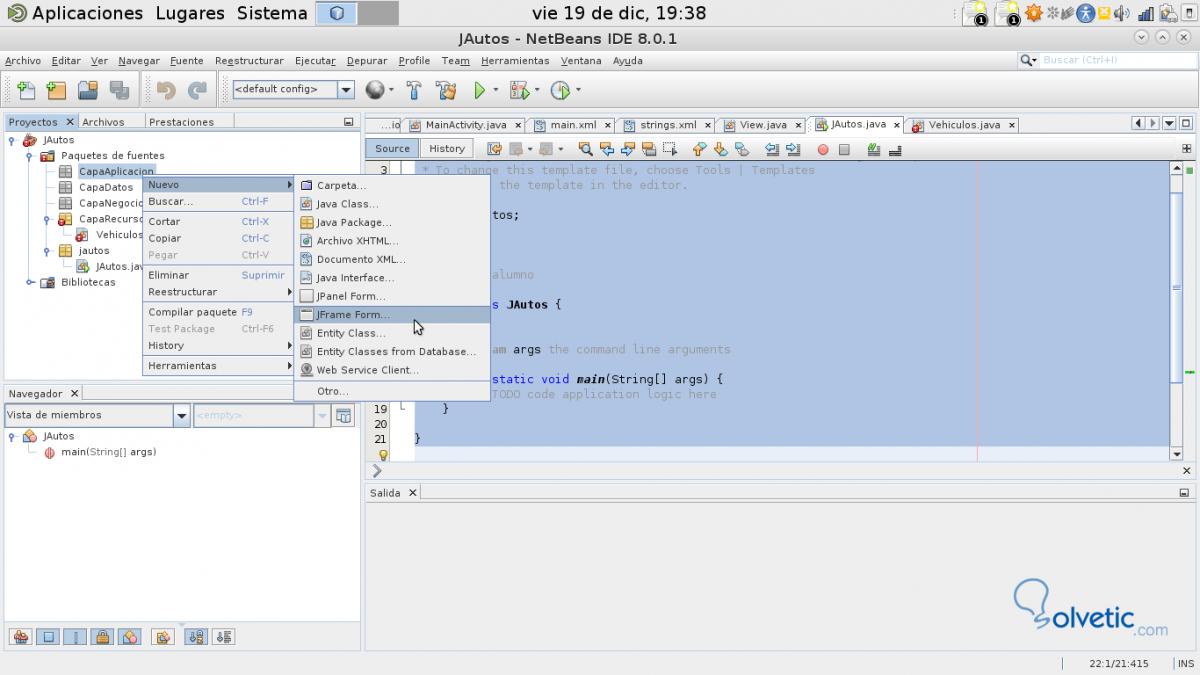Collapse the JAutos project tree node
This screenshot has width=1200, height=675.
(x=12, y=140)
